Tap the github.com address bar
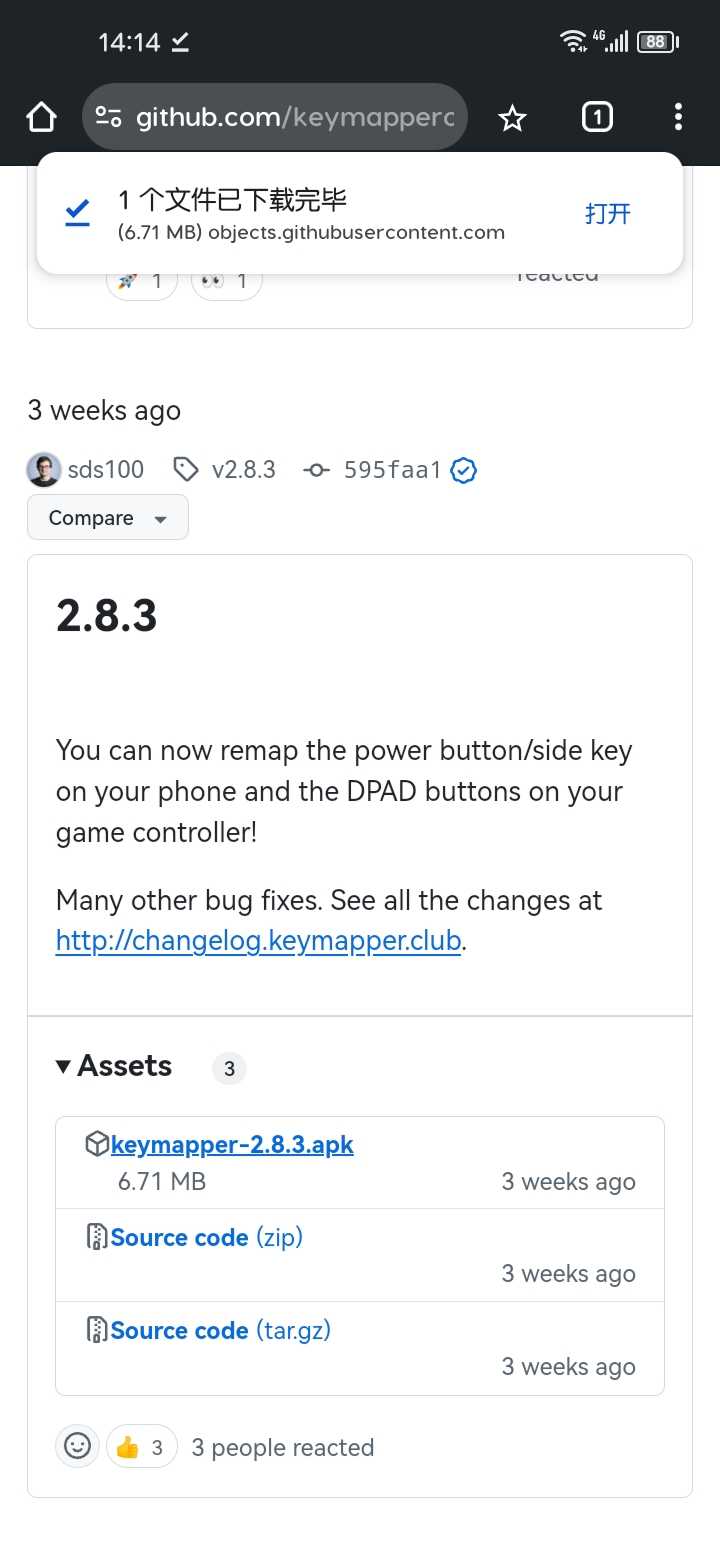 (x=294, y=118)
